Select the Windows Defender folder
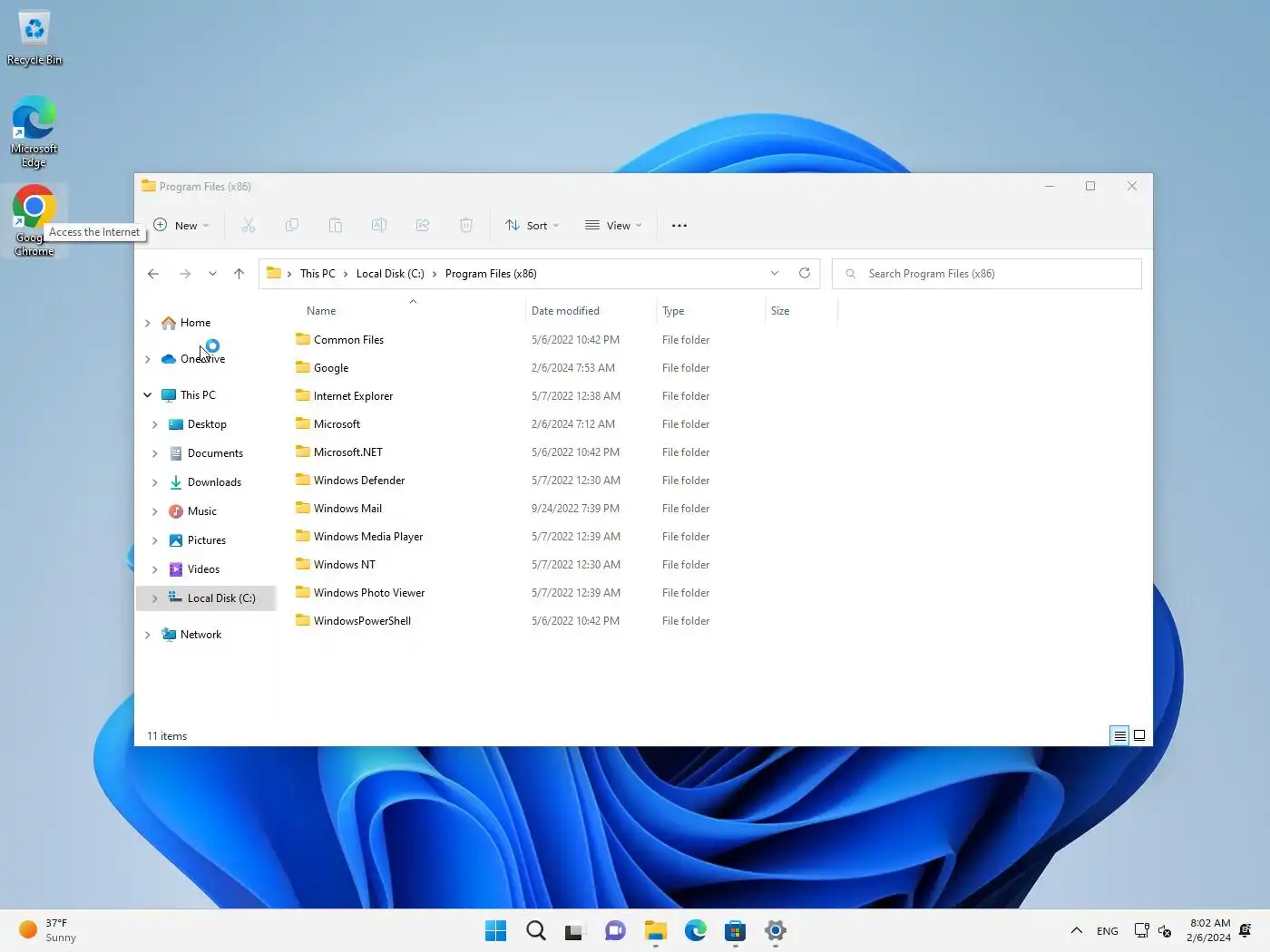 click(x=358, y=481)
